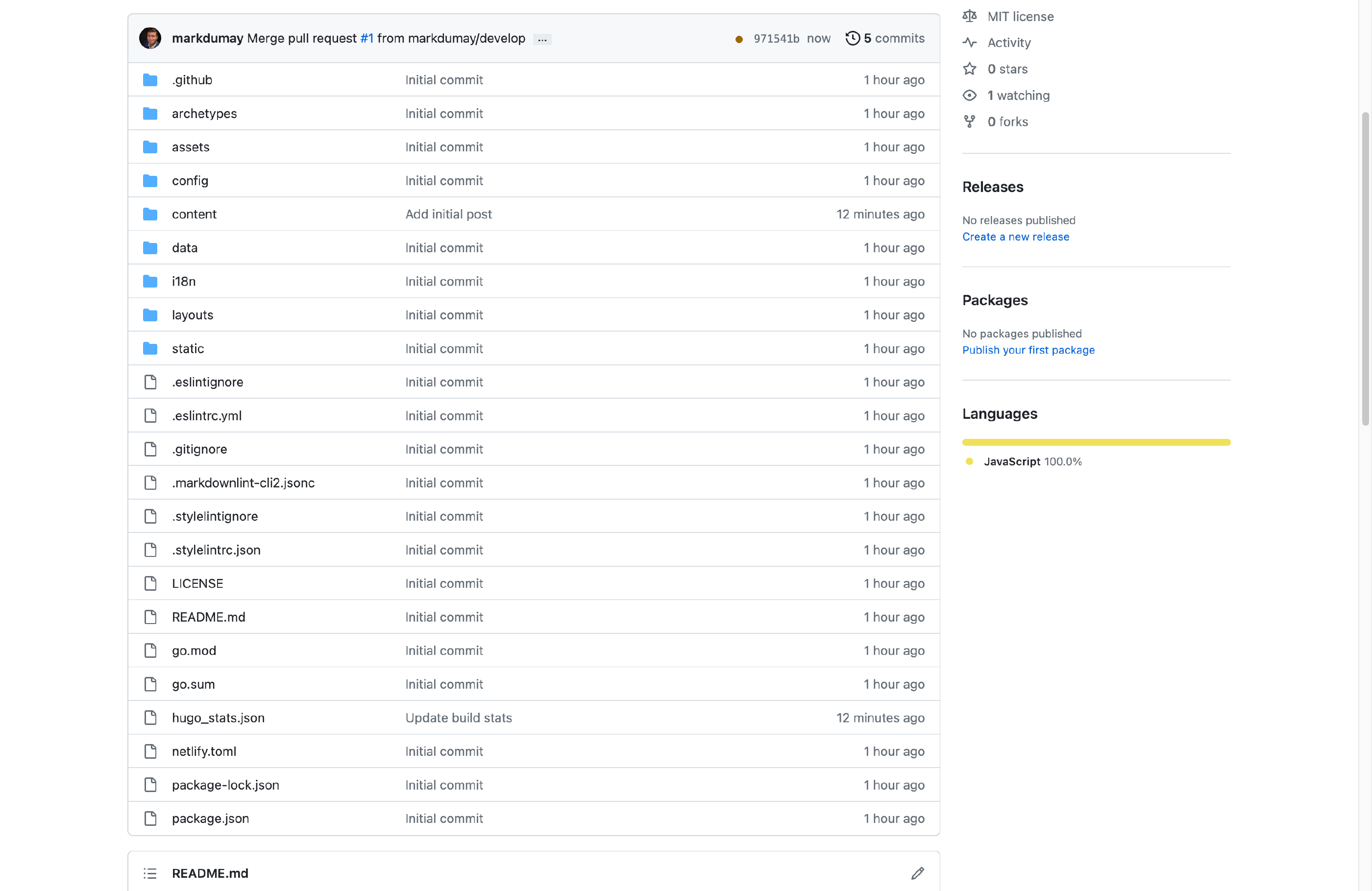The image size is (1372, 891).
Task: Click the MIT license scale icon
Action: [x=970, y=16]
